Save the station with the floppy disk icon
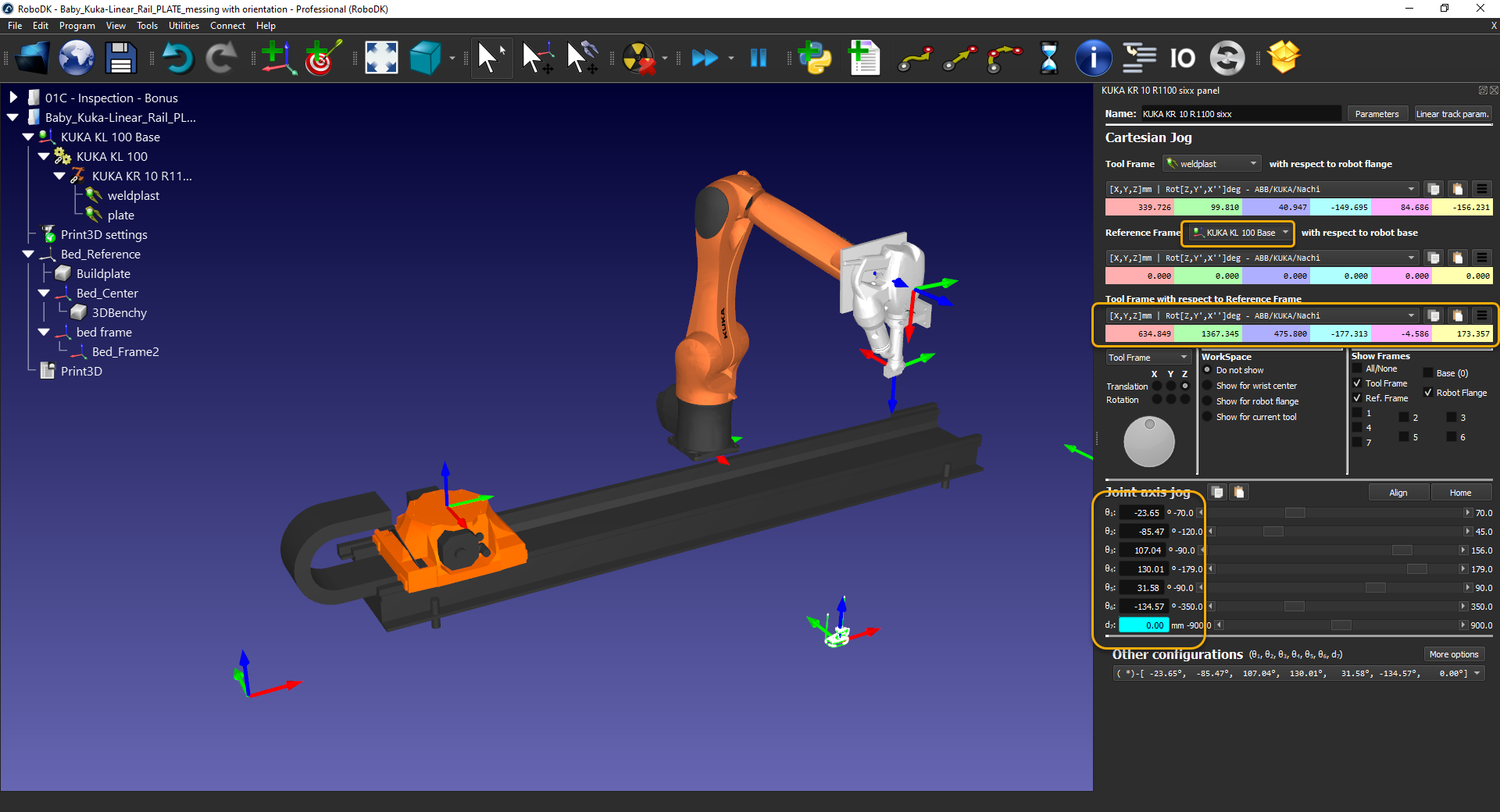This screenshot has width=1500, height=812. [x=120, y=58]
